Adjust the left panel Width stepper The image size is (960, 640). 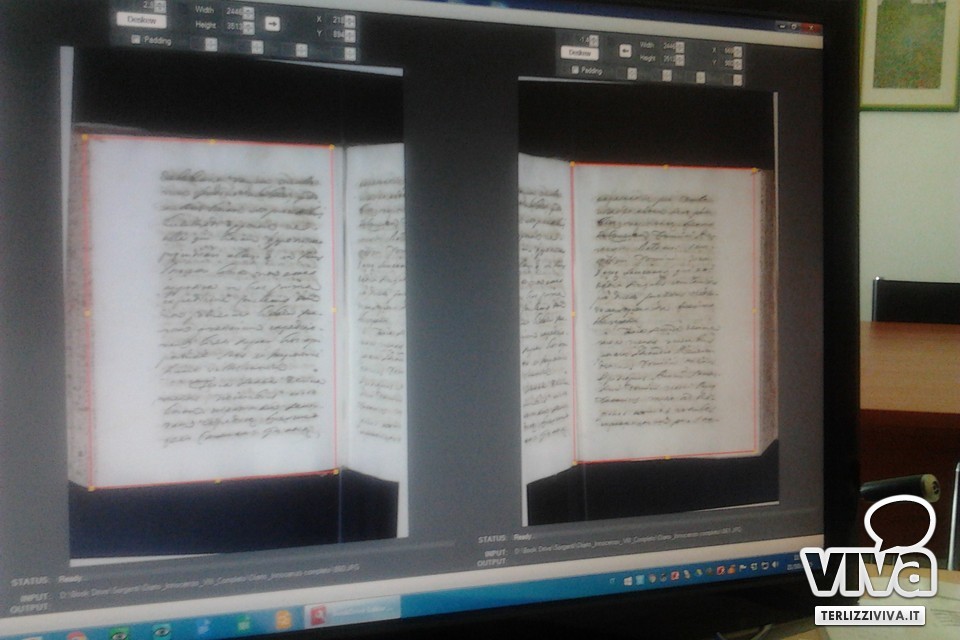[248, 12]
